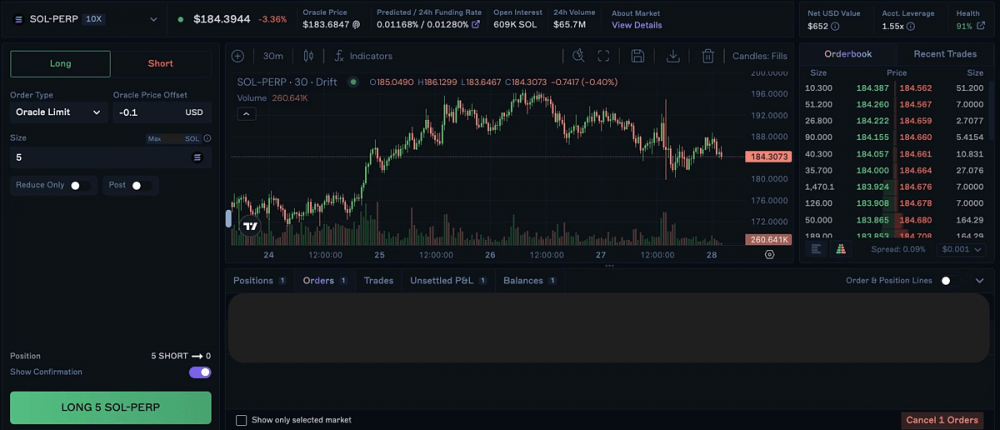This screenshot has height=430, width=1000.
Task: Select the Short side tab
Action: [161, 64]
